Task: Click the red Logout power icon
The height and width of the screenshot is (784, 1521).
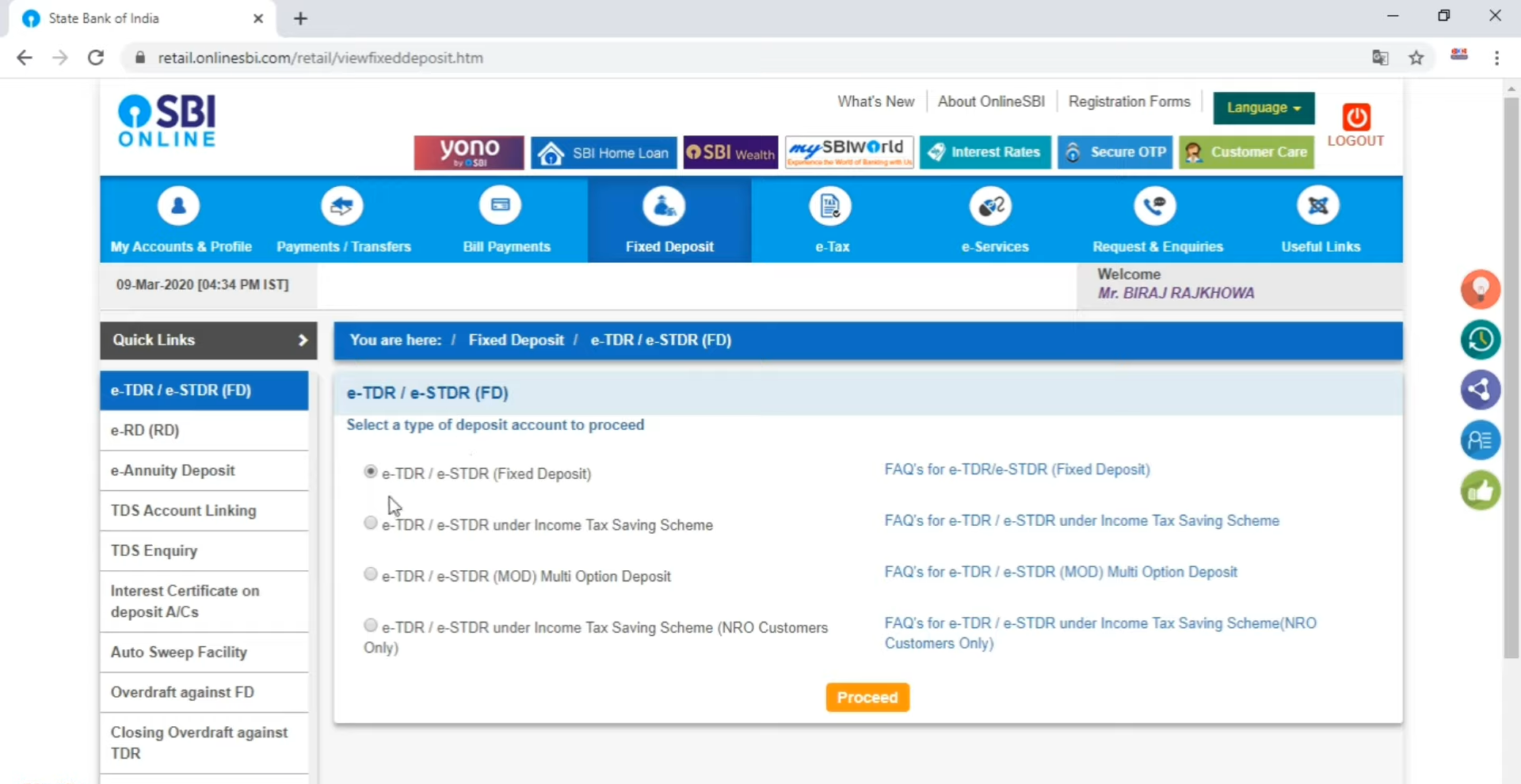Action: 1356,117
